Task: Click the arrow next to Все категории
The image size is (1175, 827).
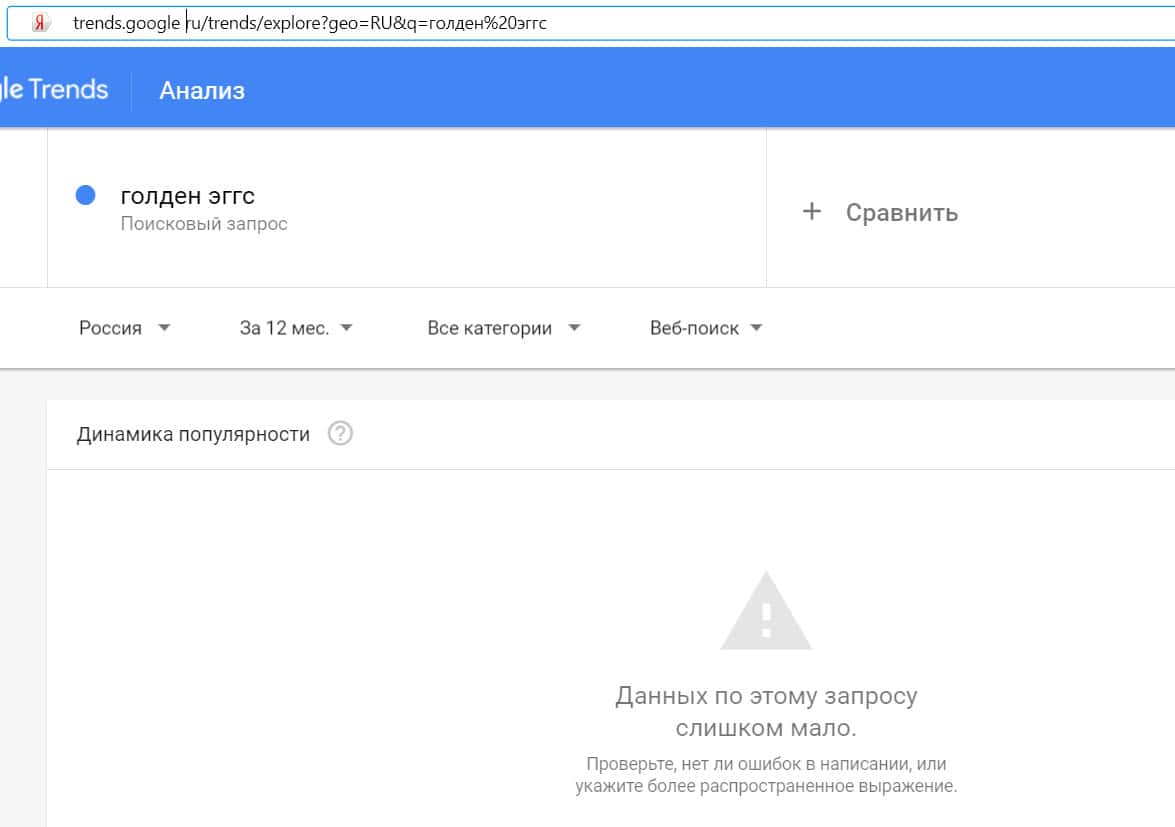Action: point(574,327)
